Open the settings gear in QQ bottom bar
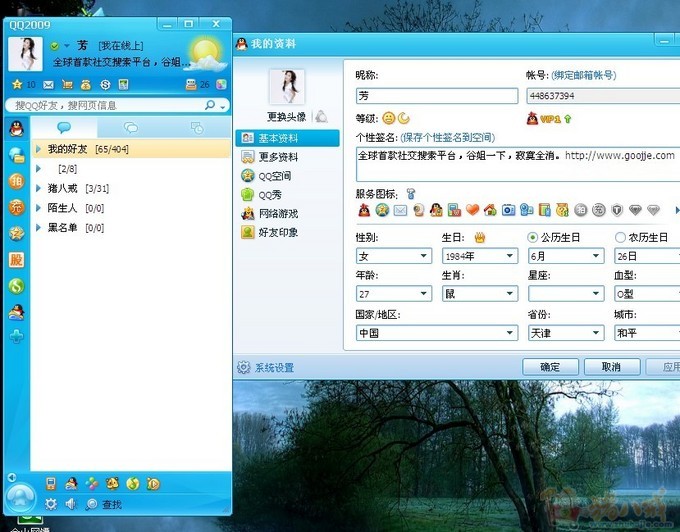 point(51,504)
